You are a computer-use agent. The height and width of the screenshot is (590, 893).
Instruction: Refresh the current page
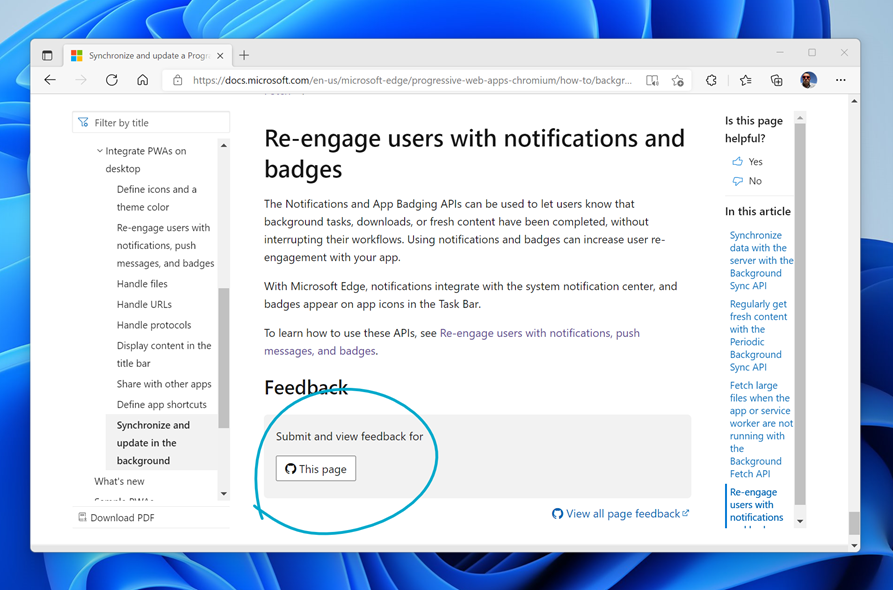pos(112,80)
